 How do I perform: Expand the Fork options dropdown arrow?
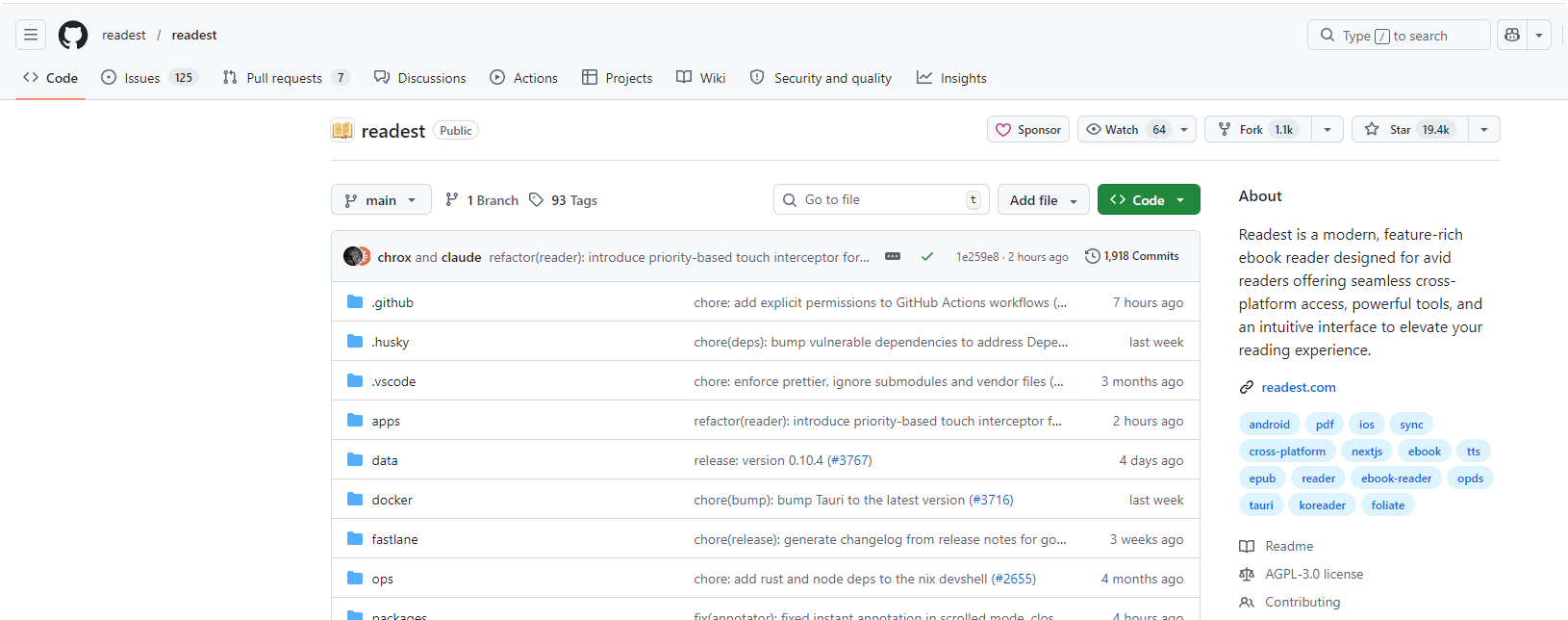tap(1327, 129)
